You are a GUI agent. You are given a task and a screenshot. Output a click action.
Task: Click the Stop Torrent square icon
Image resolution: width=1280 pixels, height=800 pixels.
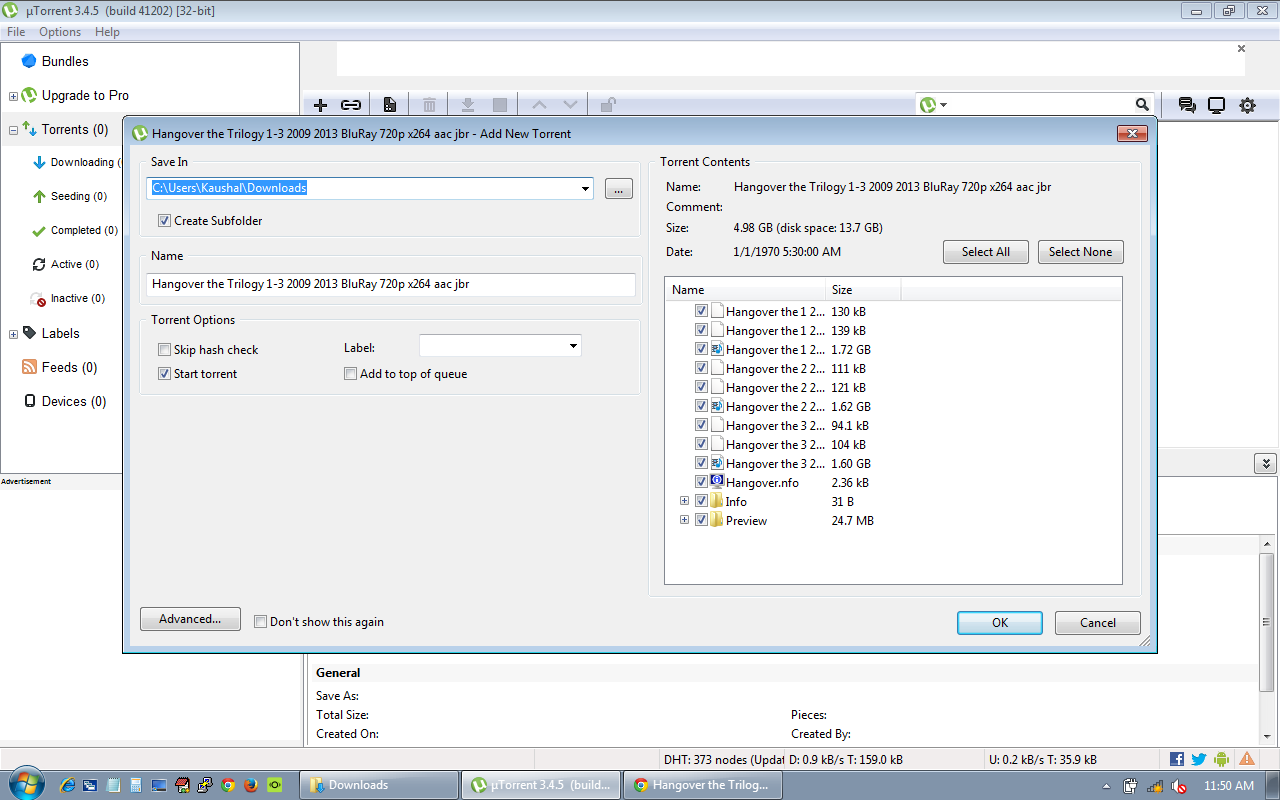pyautogui.click(x=500, y=105)
